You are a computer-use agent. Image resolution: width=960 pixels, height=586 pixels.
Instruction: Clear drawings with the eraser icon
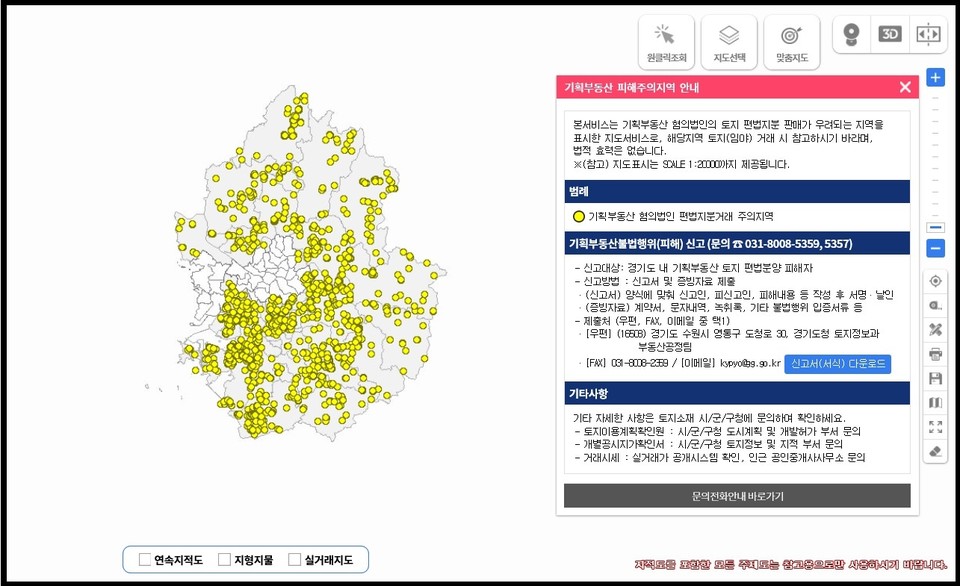point(935,451)
